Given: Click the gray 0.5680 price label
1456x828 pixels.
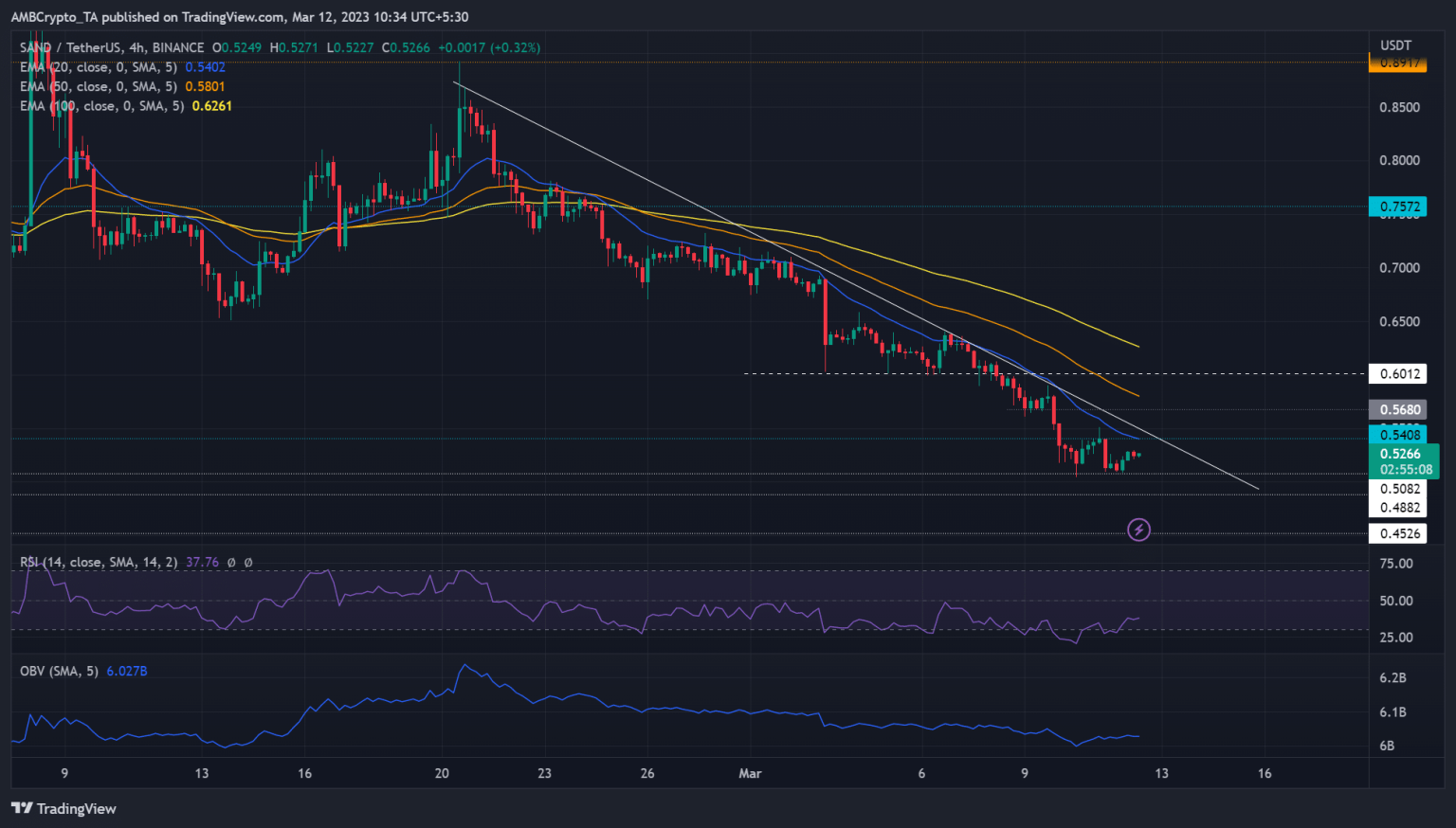Looking at the screenshot, I should point(1399,409).
